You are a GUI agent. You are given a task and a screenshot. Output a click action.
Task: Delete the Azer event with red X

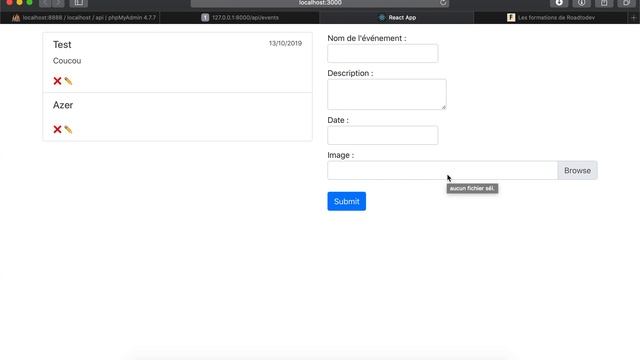pyautogui.click(x=57, y=129)
